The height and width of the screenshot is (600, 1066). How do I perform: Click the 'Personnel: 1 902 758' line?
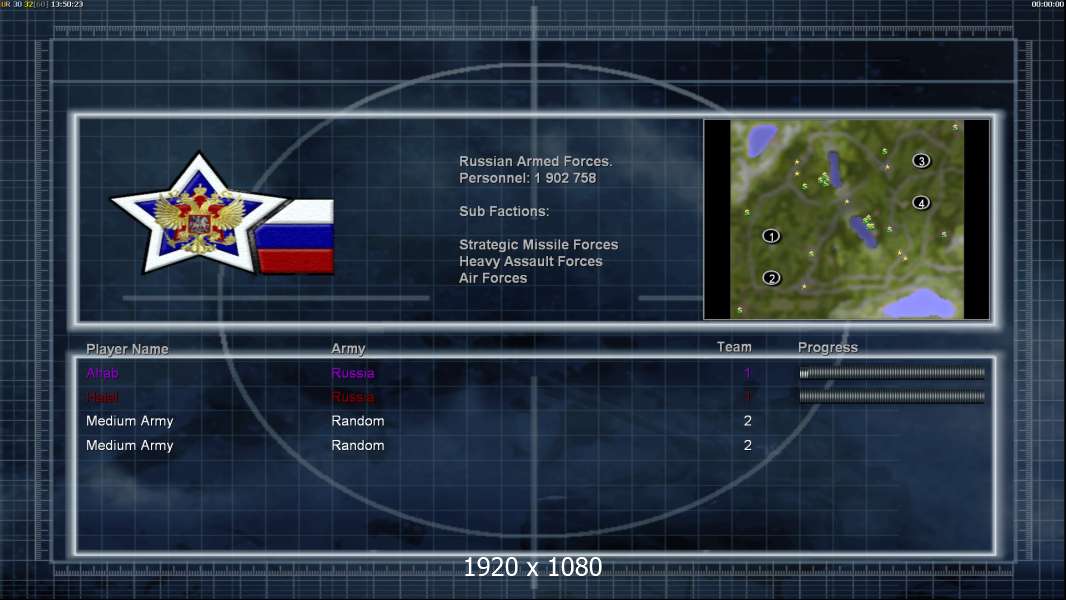tap(528, 178)
